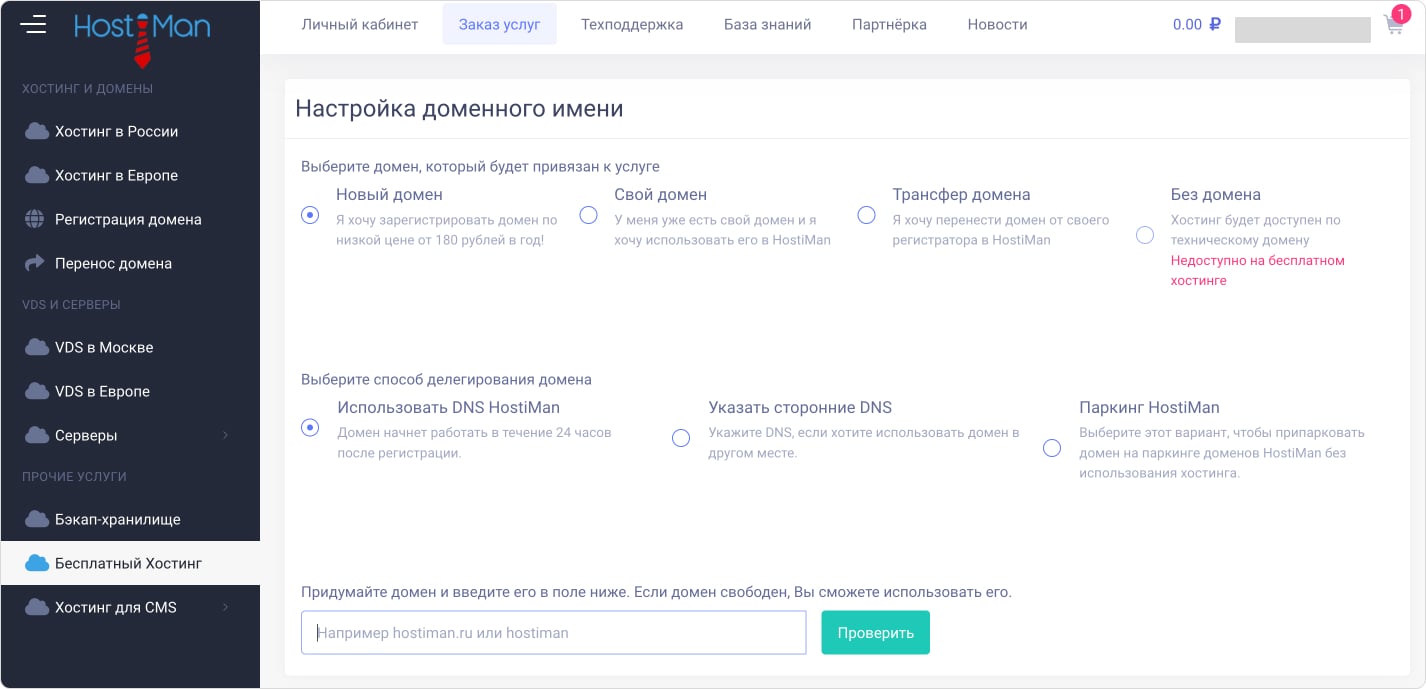
Task: Select the cloud icon next to Хостинг в России
Action: coord(37,131)
